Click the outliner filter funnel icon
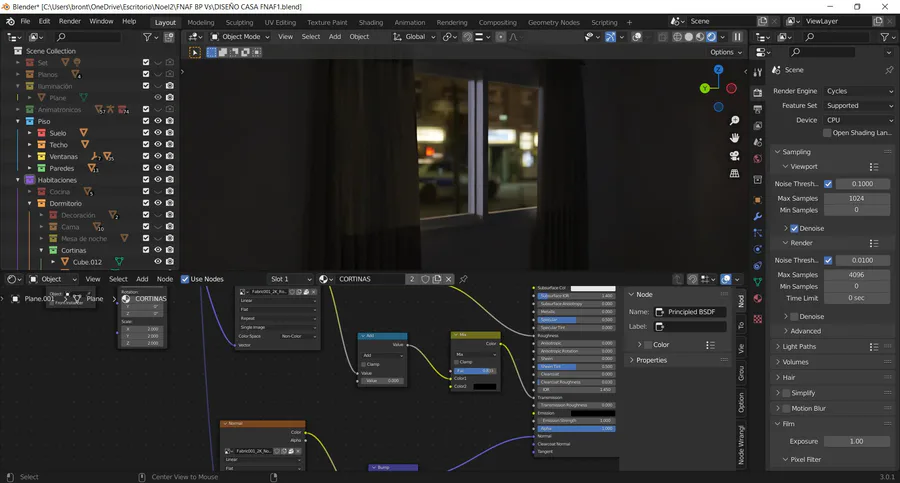The width and height of the screenshot is (900, 483). pos(148,37)
